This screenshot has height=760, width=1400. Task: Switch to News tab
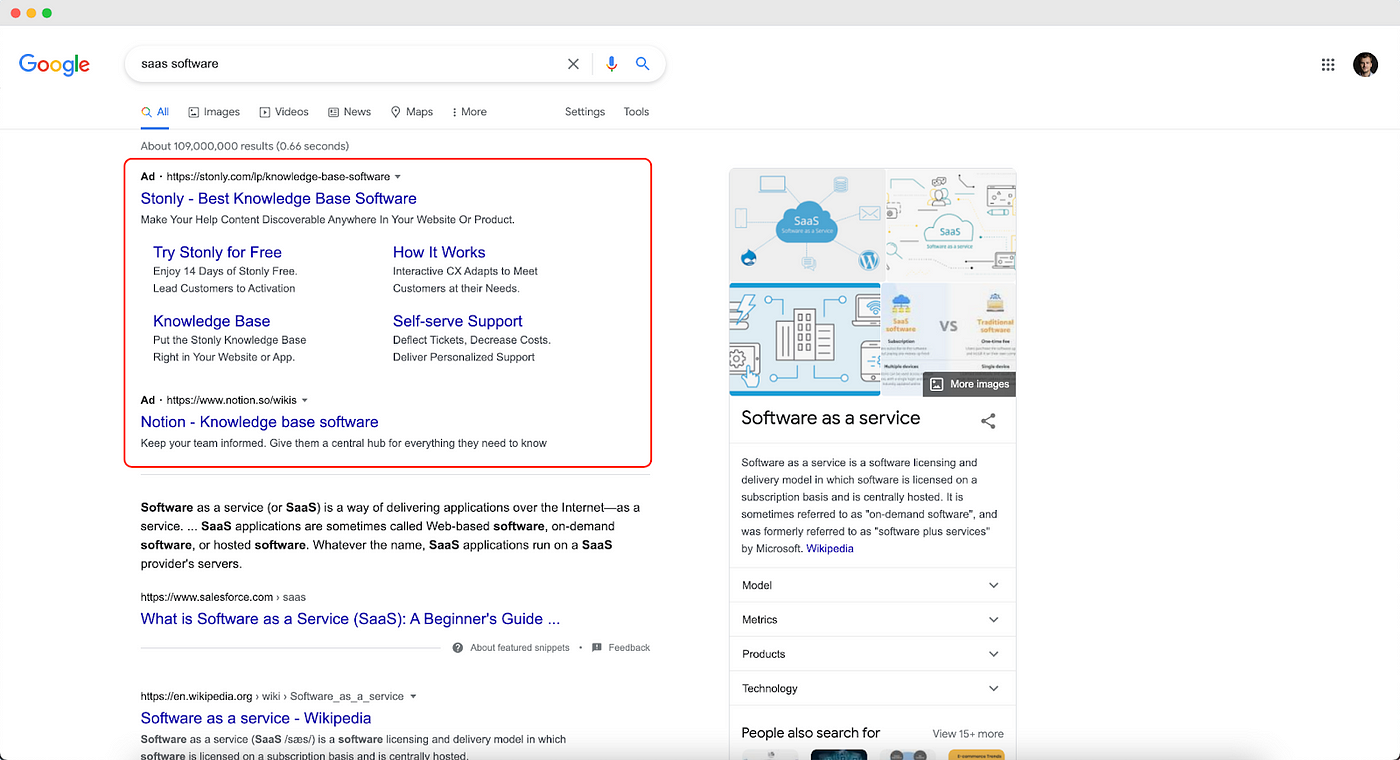click(349, 112)
